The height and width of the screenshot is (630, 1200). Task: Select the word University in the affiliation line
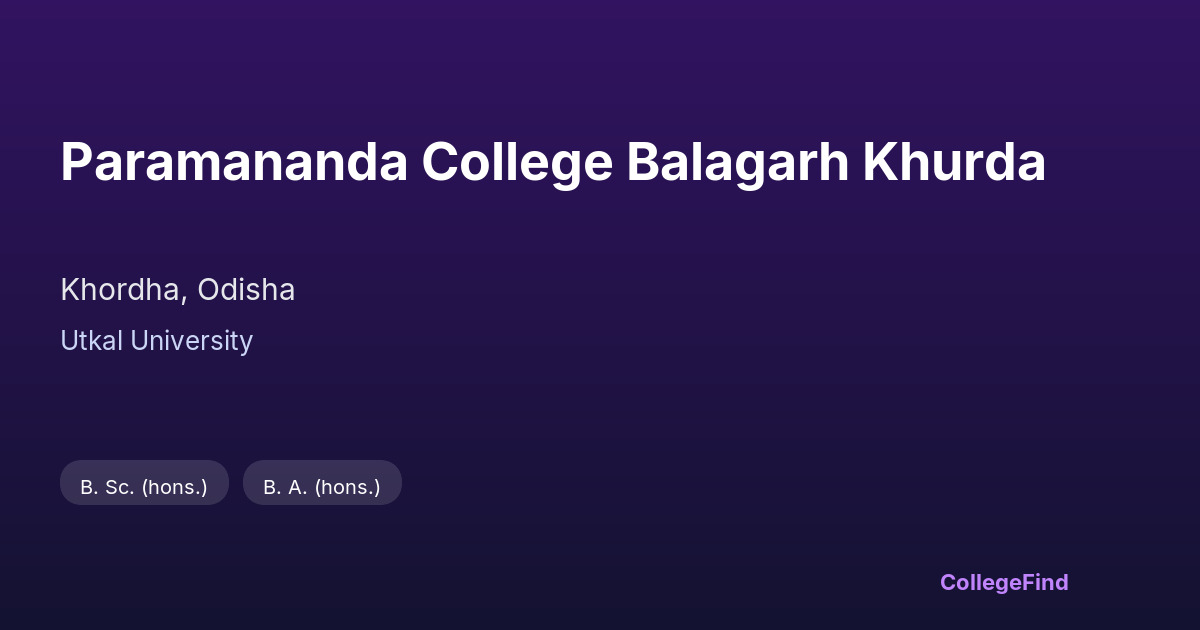point(192,341)
